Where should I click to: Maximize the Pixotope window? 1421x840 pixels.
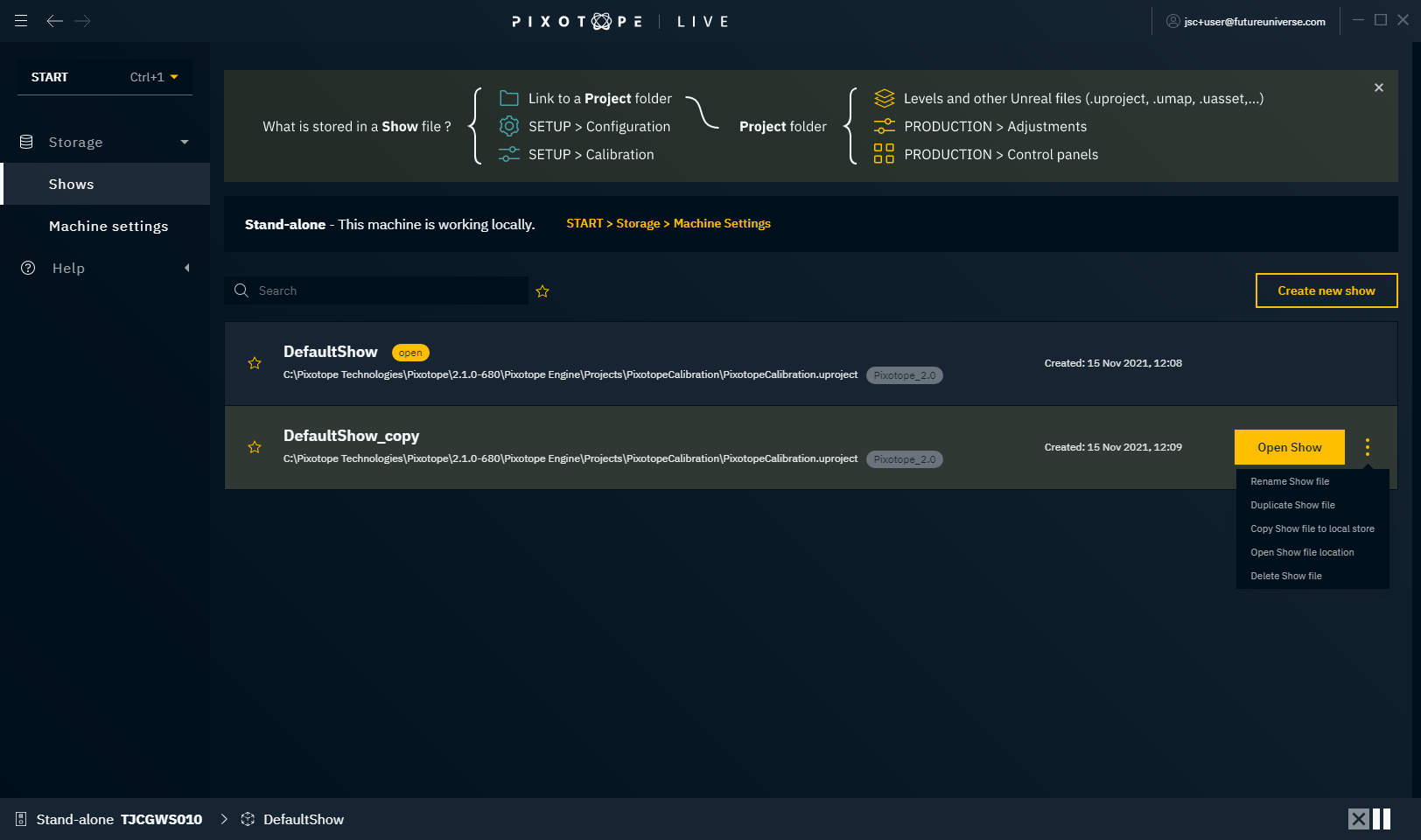1381,19
